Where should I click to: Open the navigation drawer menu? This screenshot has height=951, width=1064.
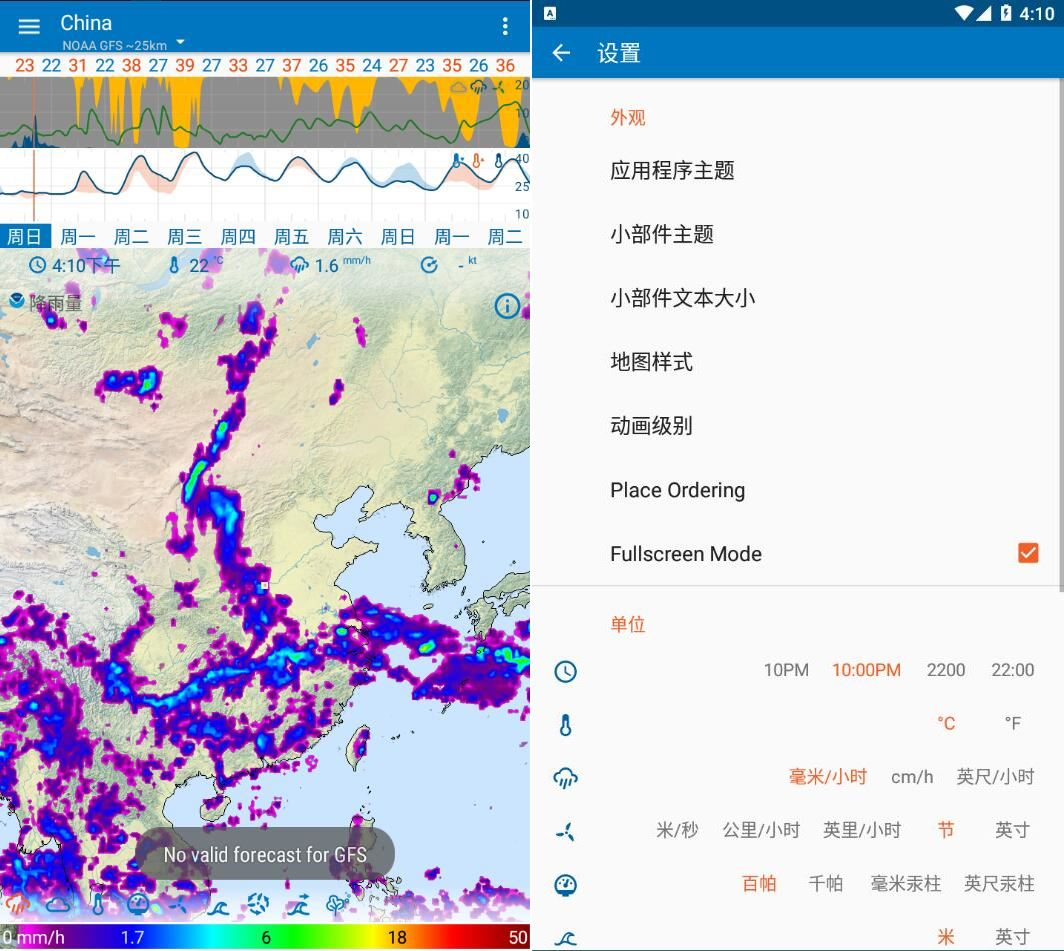pos(28,25)
